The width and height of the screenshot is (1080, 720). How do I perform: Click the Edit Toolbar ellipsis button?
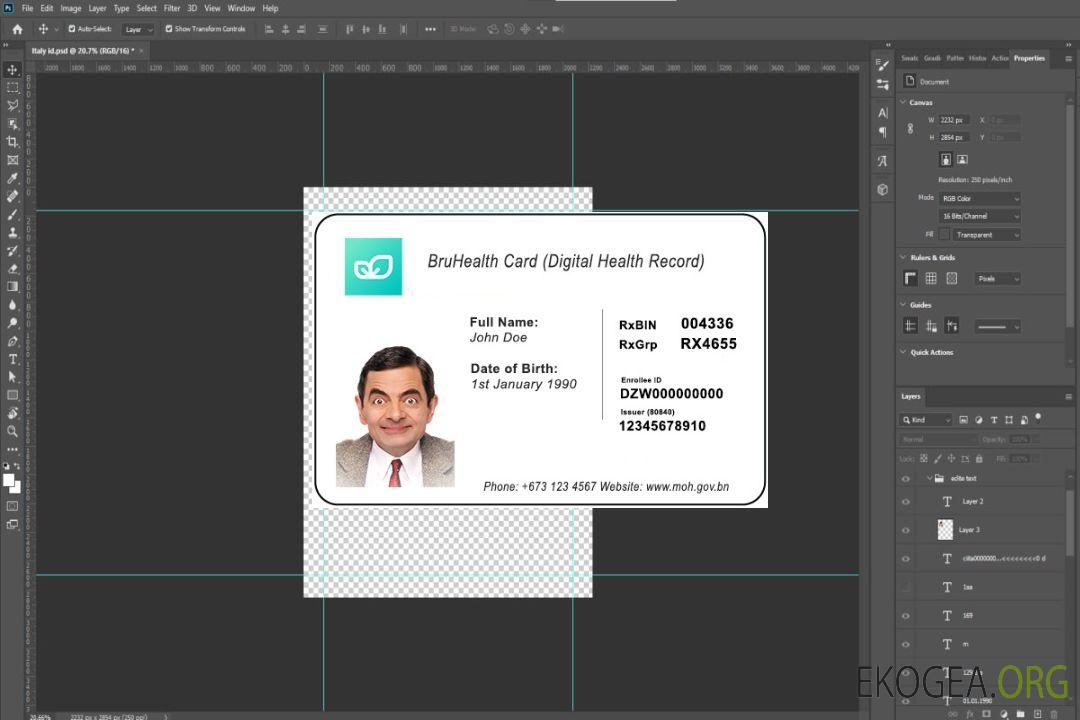point(12,449)
